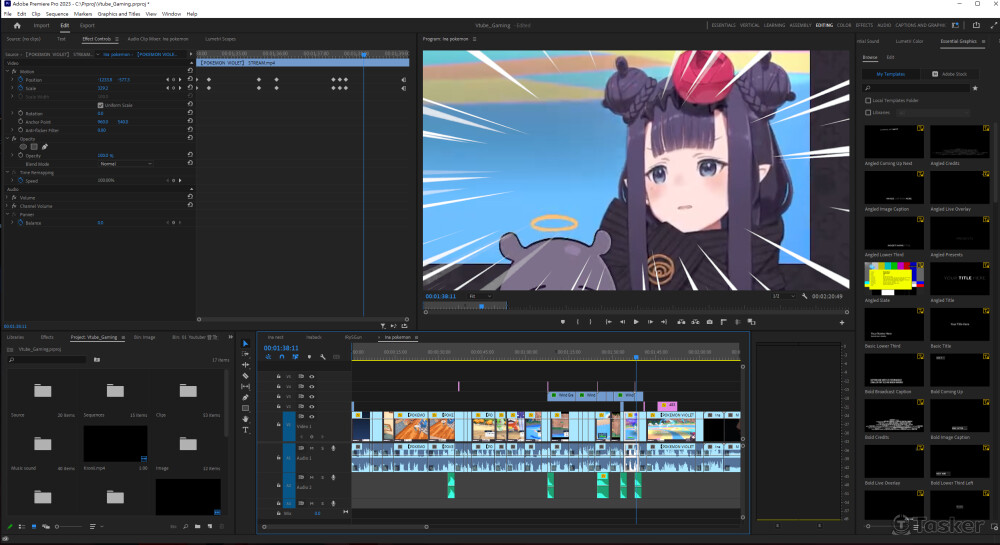Reset the Position parameter

coord(190,79)
